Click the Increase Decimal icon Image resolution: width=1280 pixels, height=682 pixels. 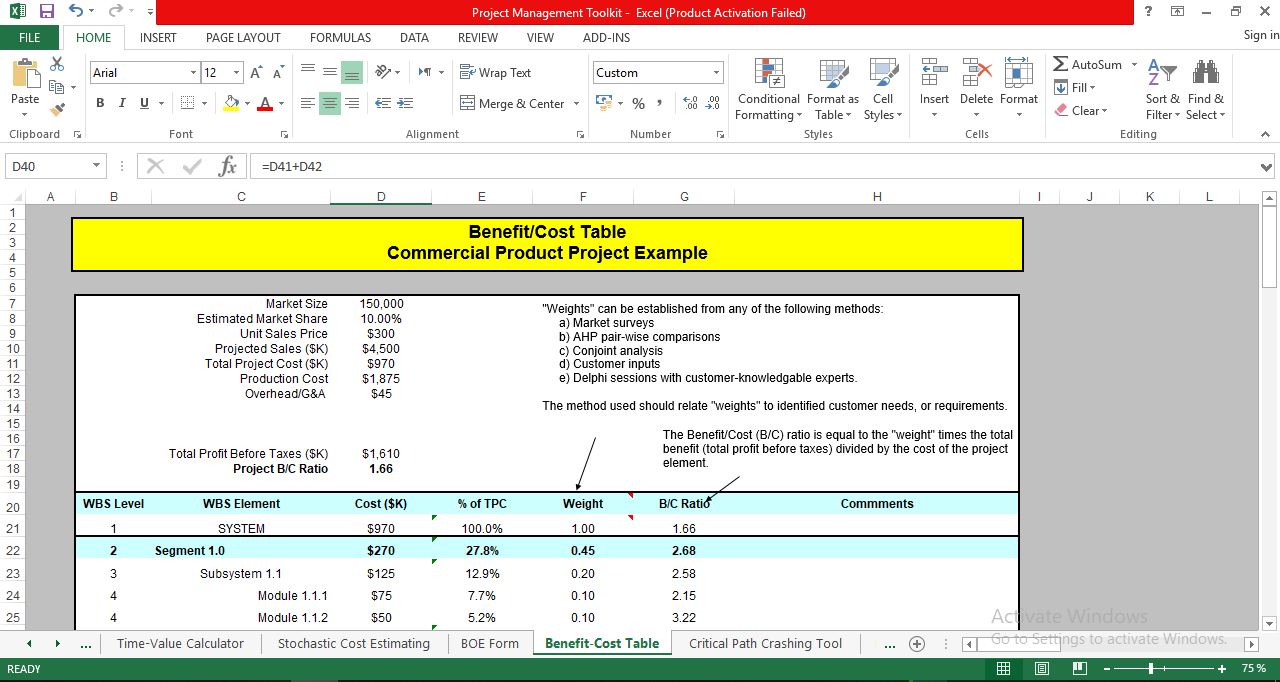(690, 102)
